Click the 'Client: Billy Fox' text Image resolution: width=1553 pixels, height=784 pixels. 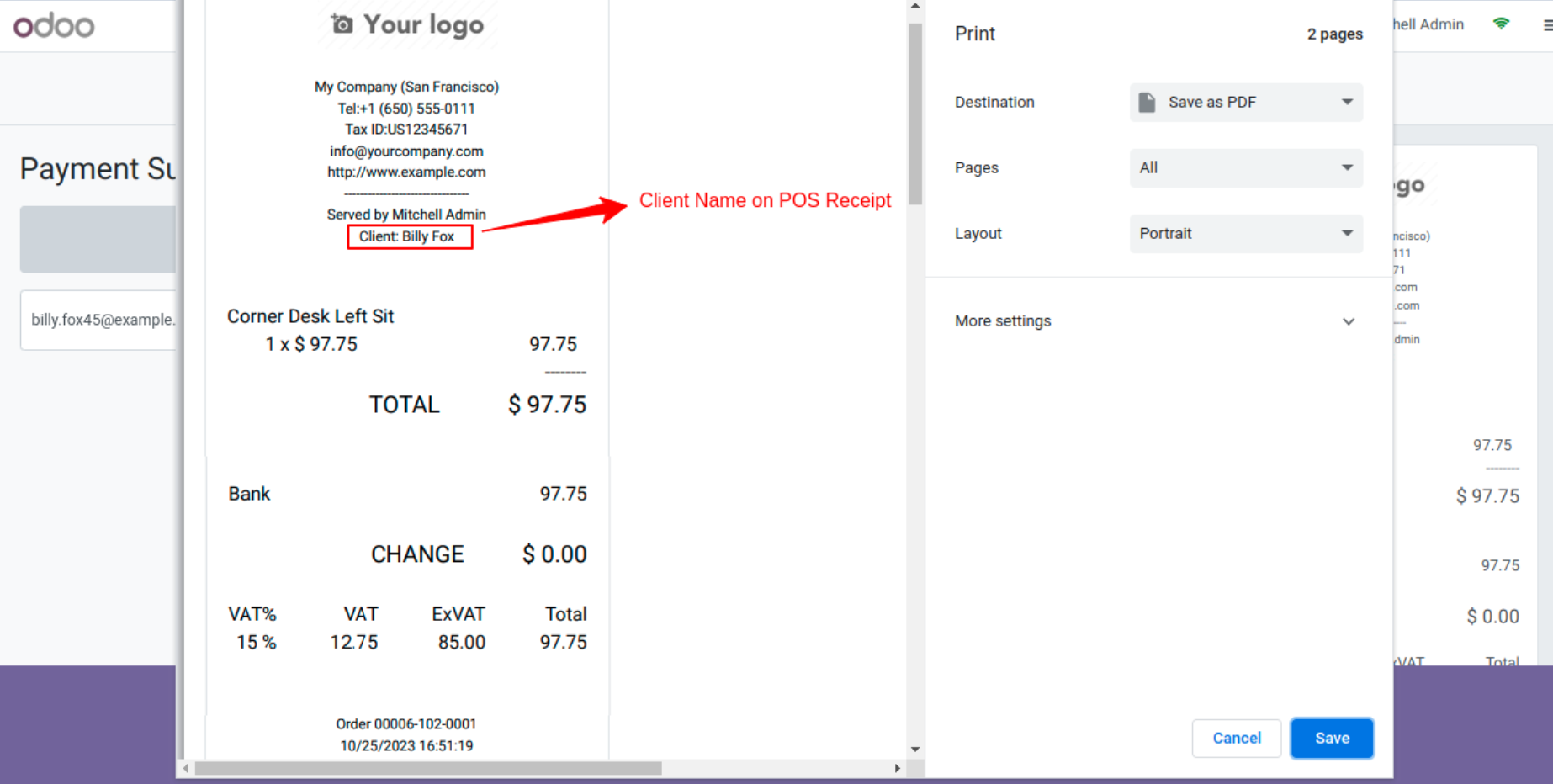(406, 236)
